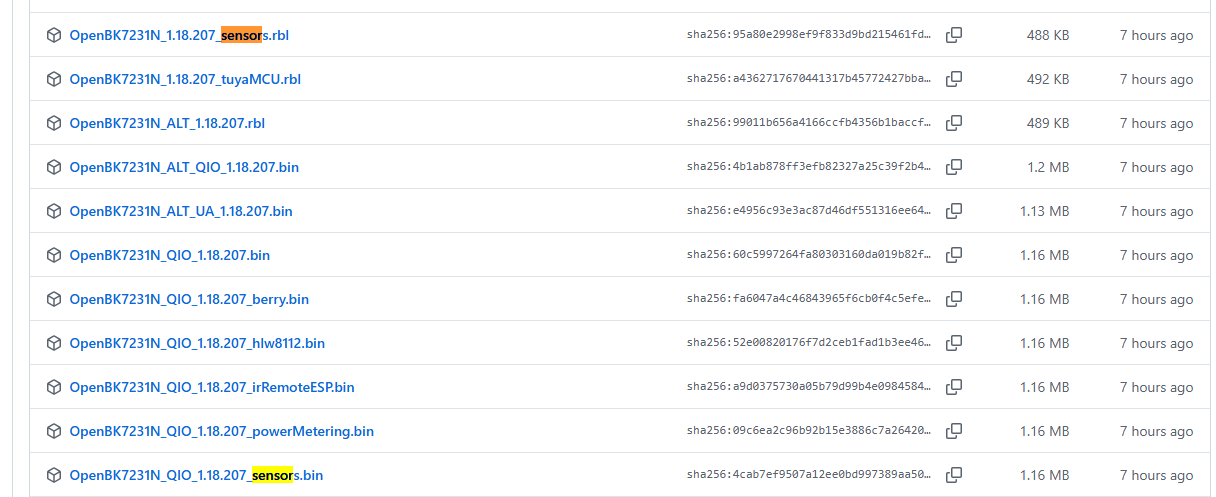Download OpenBK7231N_ALT_UA_1.18.207.bin

(181, 211)
